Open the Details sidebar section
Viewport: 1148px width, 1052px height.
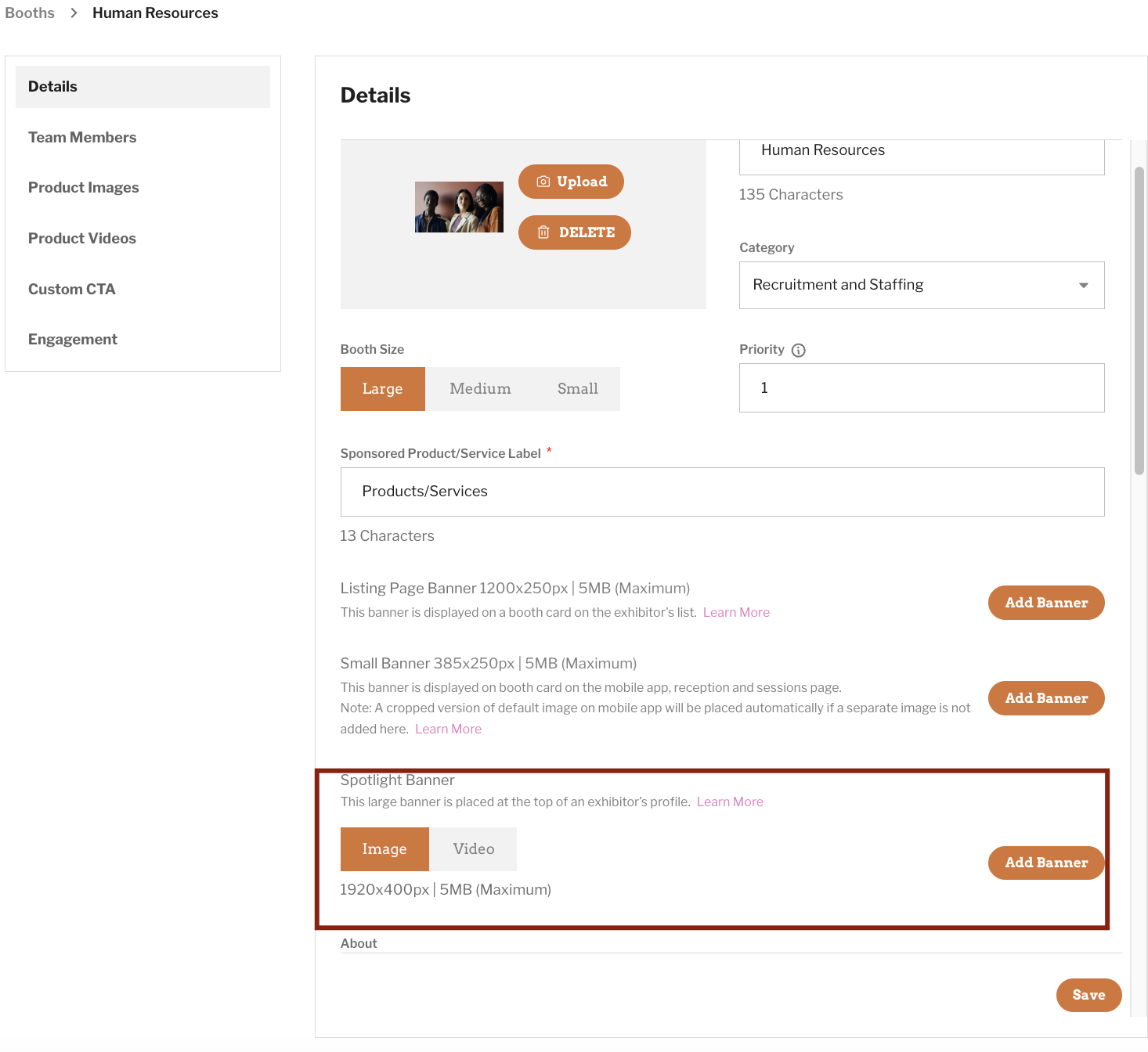tap(143, 87)
